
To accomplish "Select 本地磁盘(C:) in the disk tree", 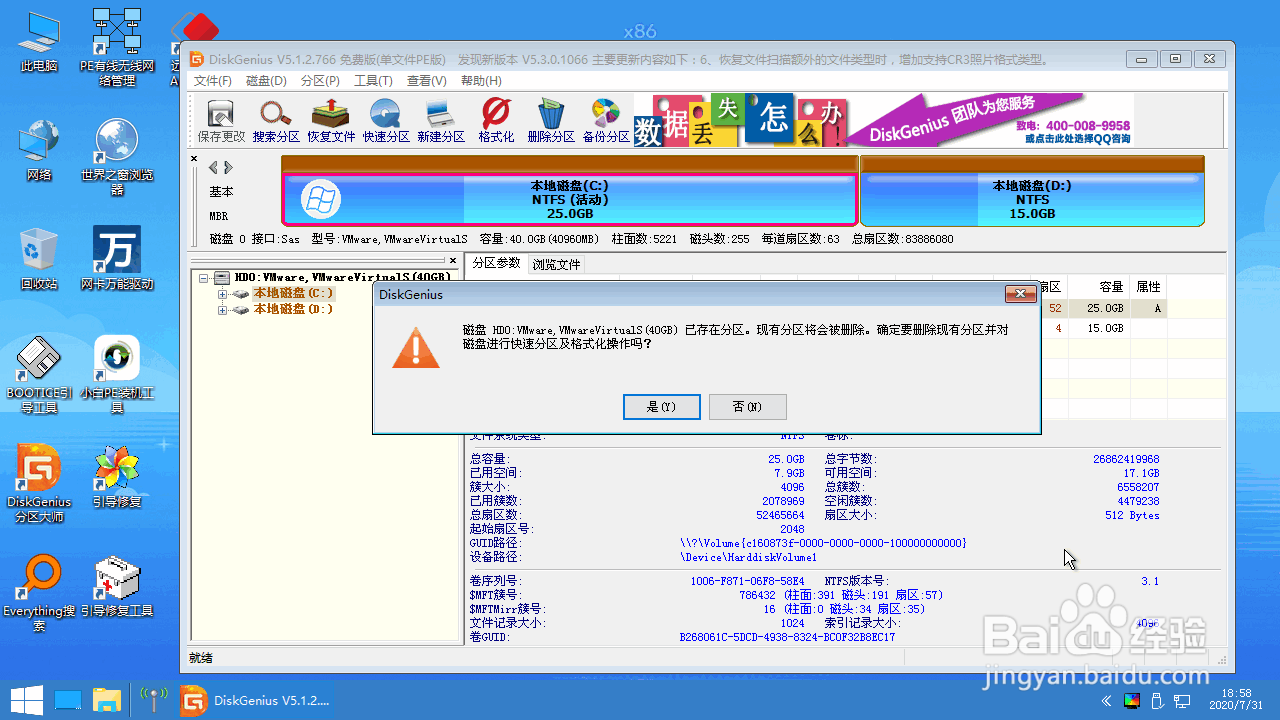I will pos(293,294).
